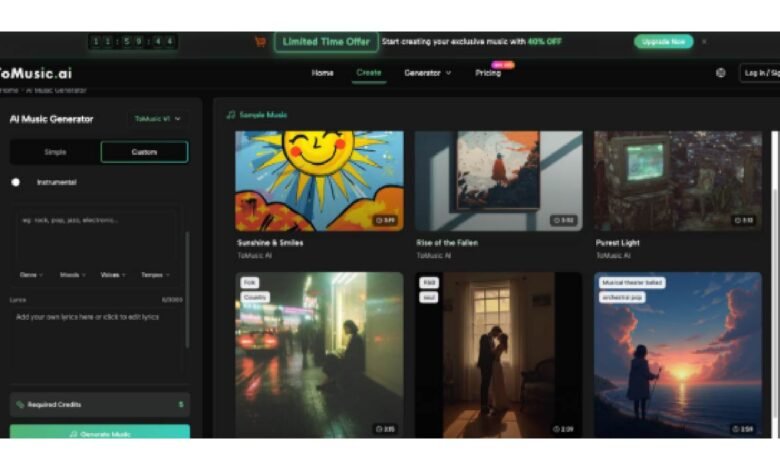Open the ToMusic V1 model dropdown
Image resolution: width=780 pixels, height=470 pixels.
pyautogui.click(x=158, y=119)
